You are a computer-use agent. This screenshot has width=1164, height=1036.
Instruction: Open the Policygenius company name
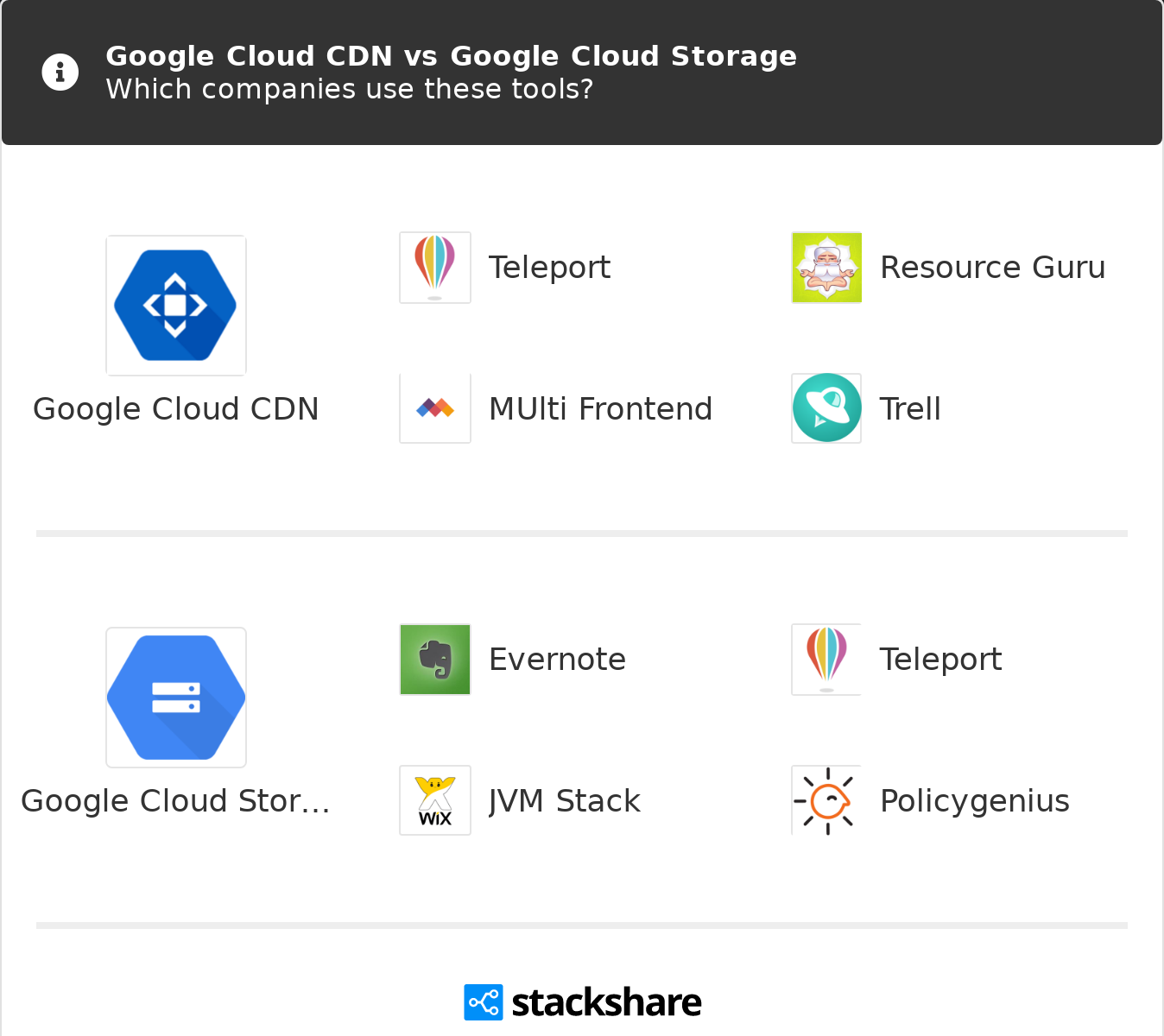point(974,801)
